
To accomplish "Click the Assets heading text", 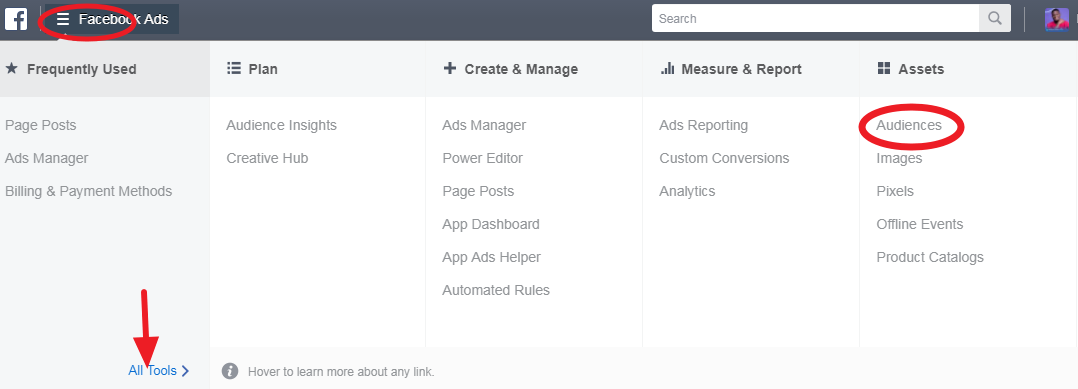I will (x=921, y=69).
